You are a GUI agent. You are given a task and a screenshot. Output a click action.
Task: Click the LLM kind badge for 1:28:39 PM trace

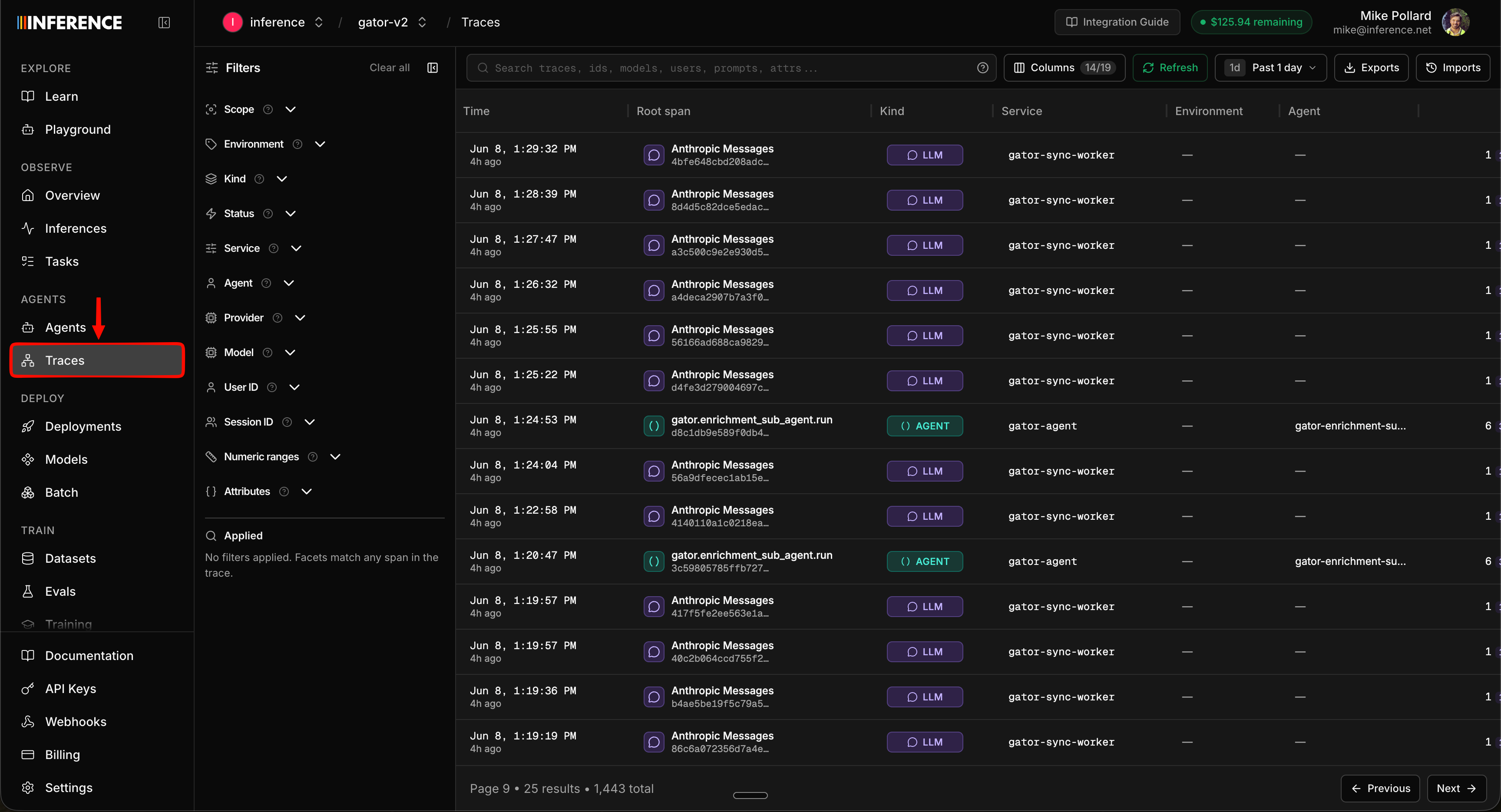tap(925, 200)
